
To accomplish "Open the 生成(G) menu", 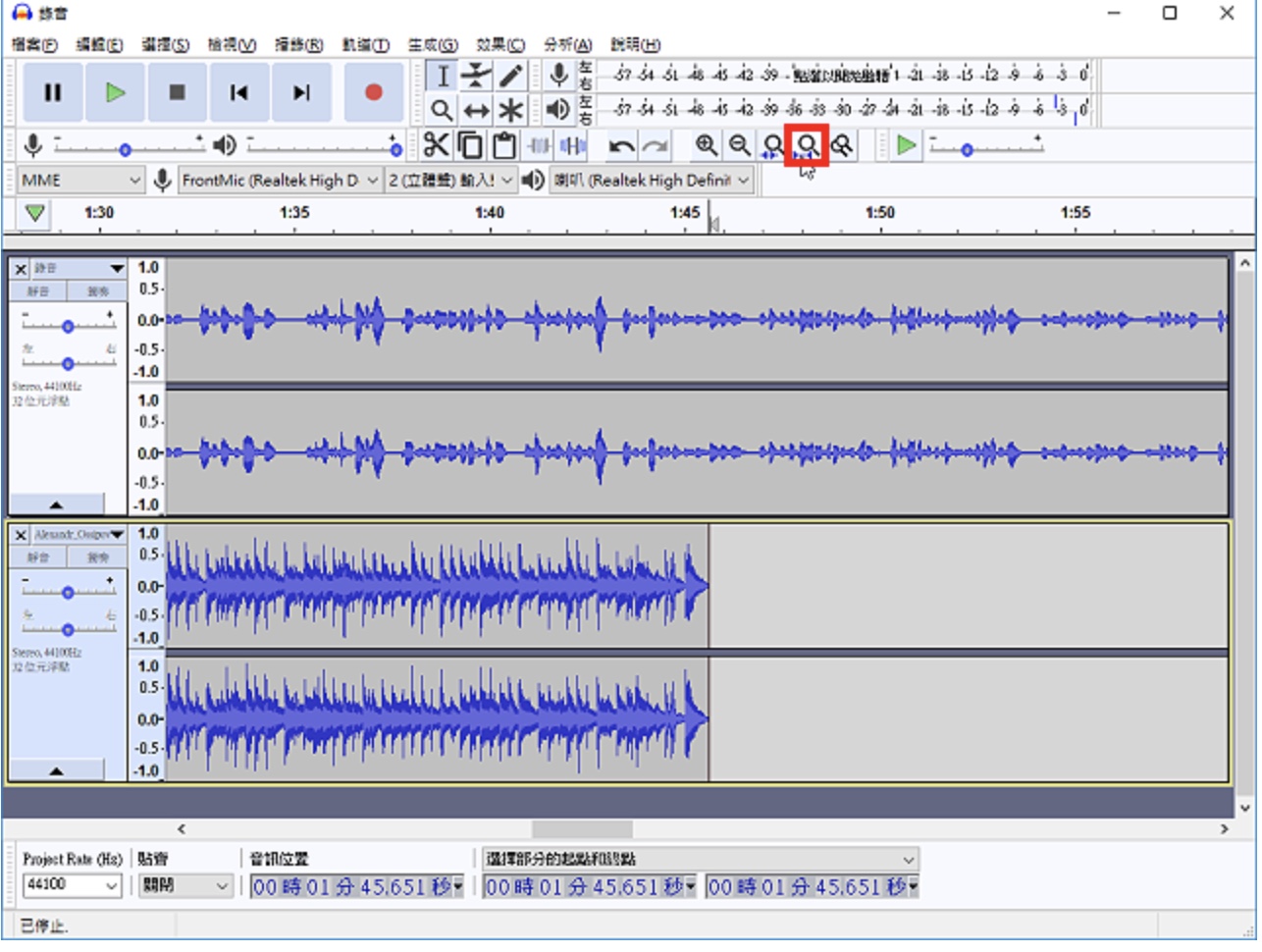I will tap(433, 45).
